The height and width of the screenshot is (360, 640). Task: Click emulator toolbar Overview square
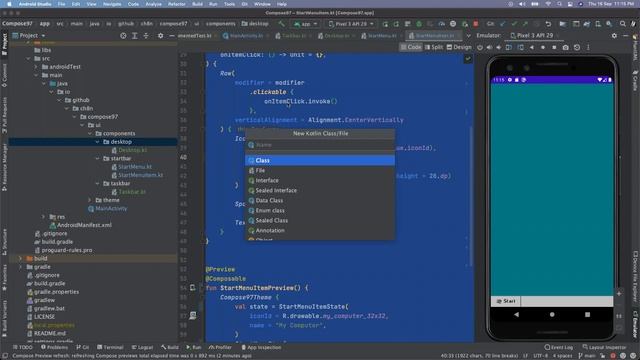pos(554,47)
